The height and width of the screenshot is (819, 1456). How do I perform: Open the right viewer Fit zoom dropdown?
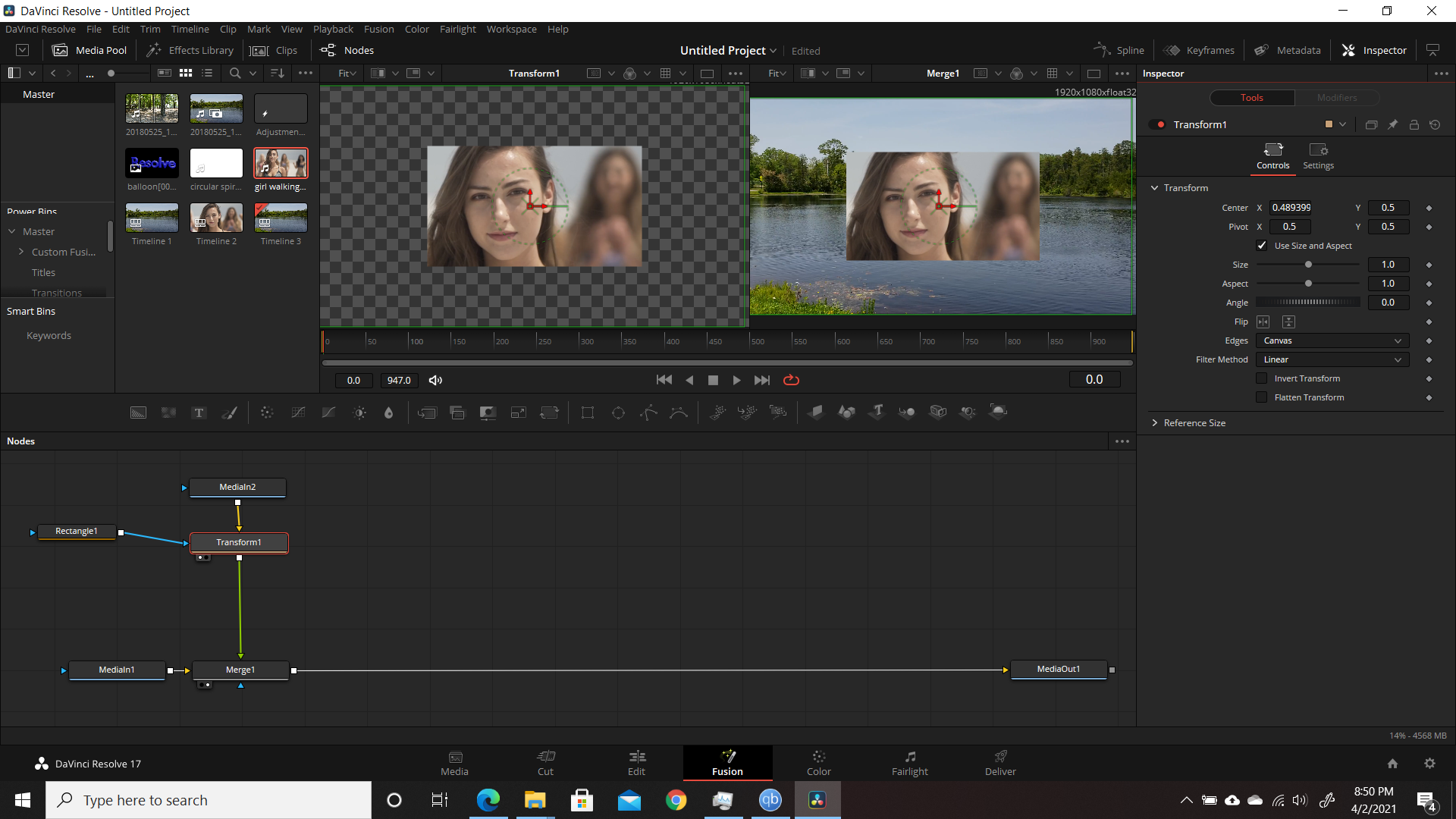coord(777,74)
